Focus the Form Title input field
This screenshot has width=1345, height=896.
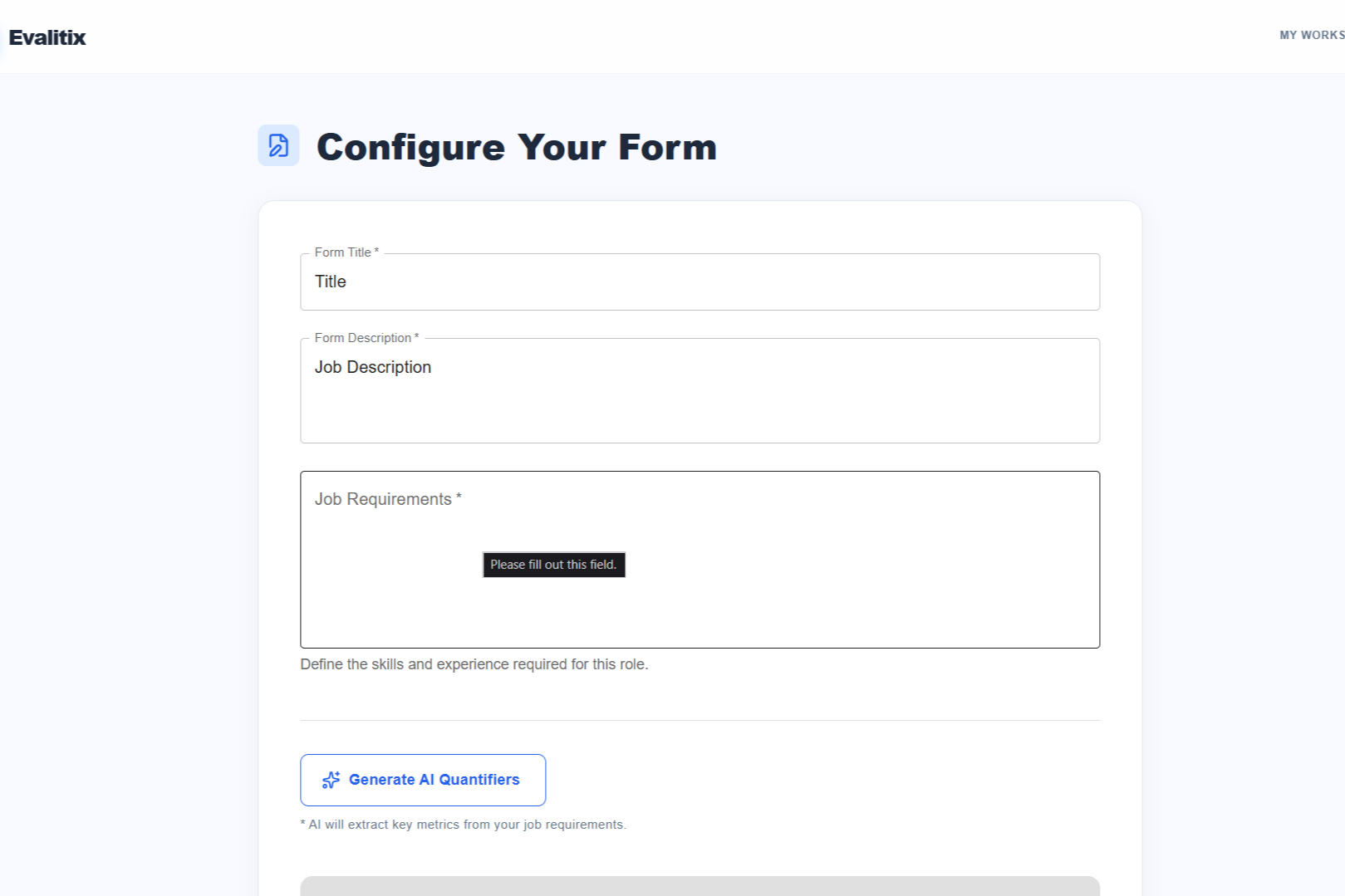tap(699, 282)
